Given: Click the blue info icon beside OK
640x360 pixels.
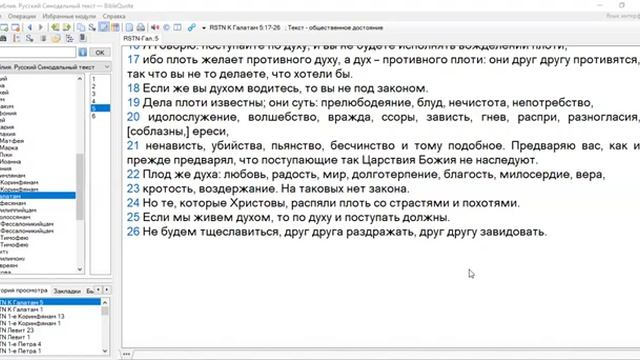Looking at the screenshot, I should point(82,52).
